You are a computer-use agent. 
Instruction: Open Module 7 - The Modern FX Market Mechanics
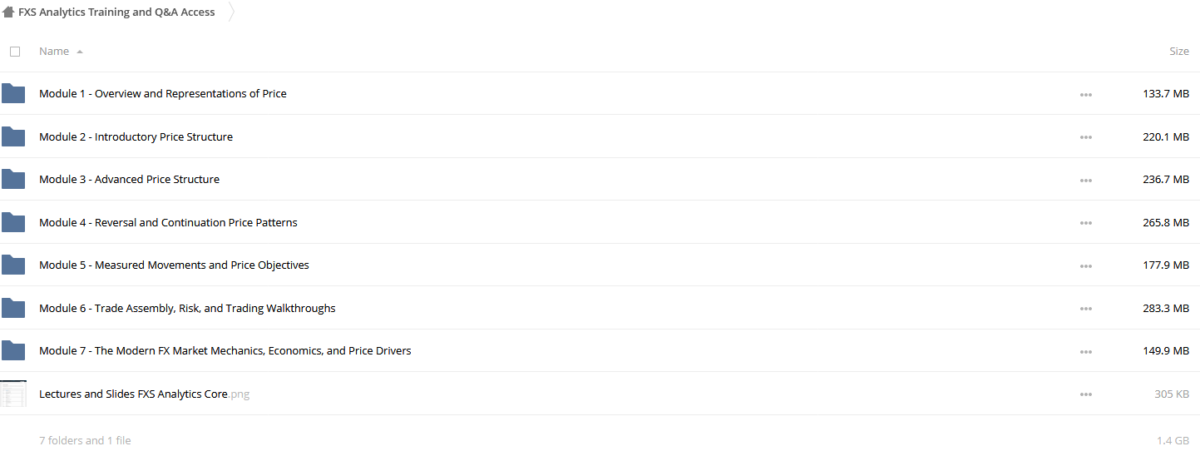224,351
